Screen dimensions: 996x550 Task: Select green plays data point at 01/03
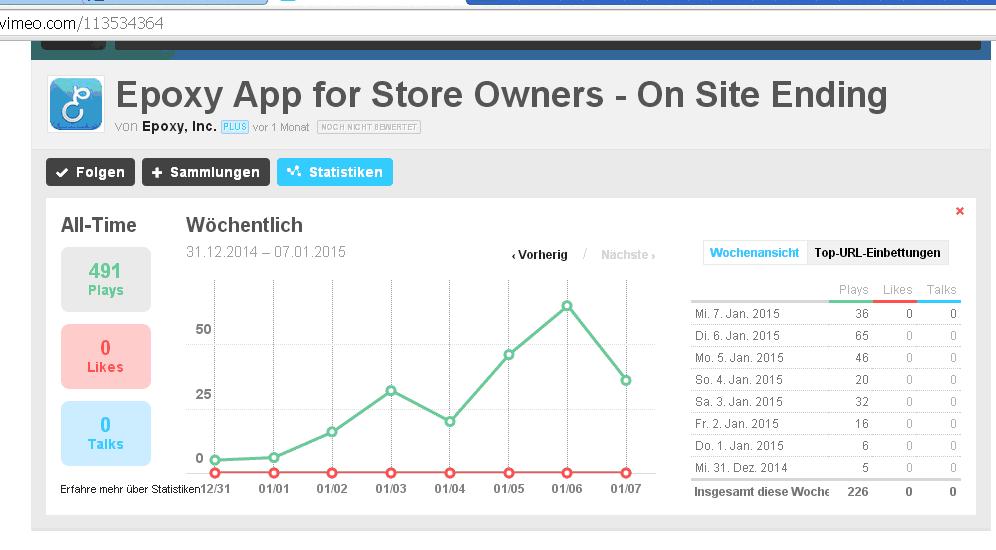coord(391,391)
